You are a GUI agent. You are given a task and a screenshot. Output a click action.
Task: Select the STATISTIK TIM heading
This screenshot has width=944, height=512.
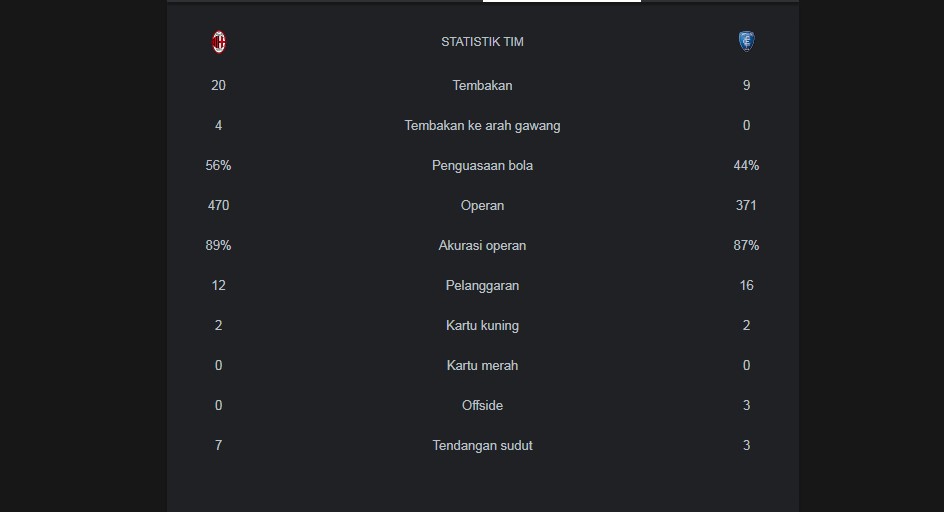click(482, 42)
